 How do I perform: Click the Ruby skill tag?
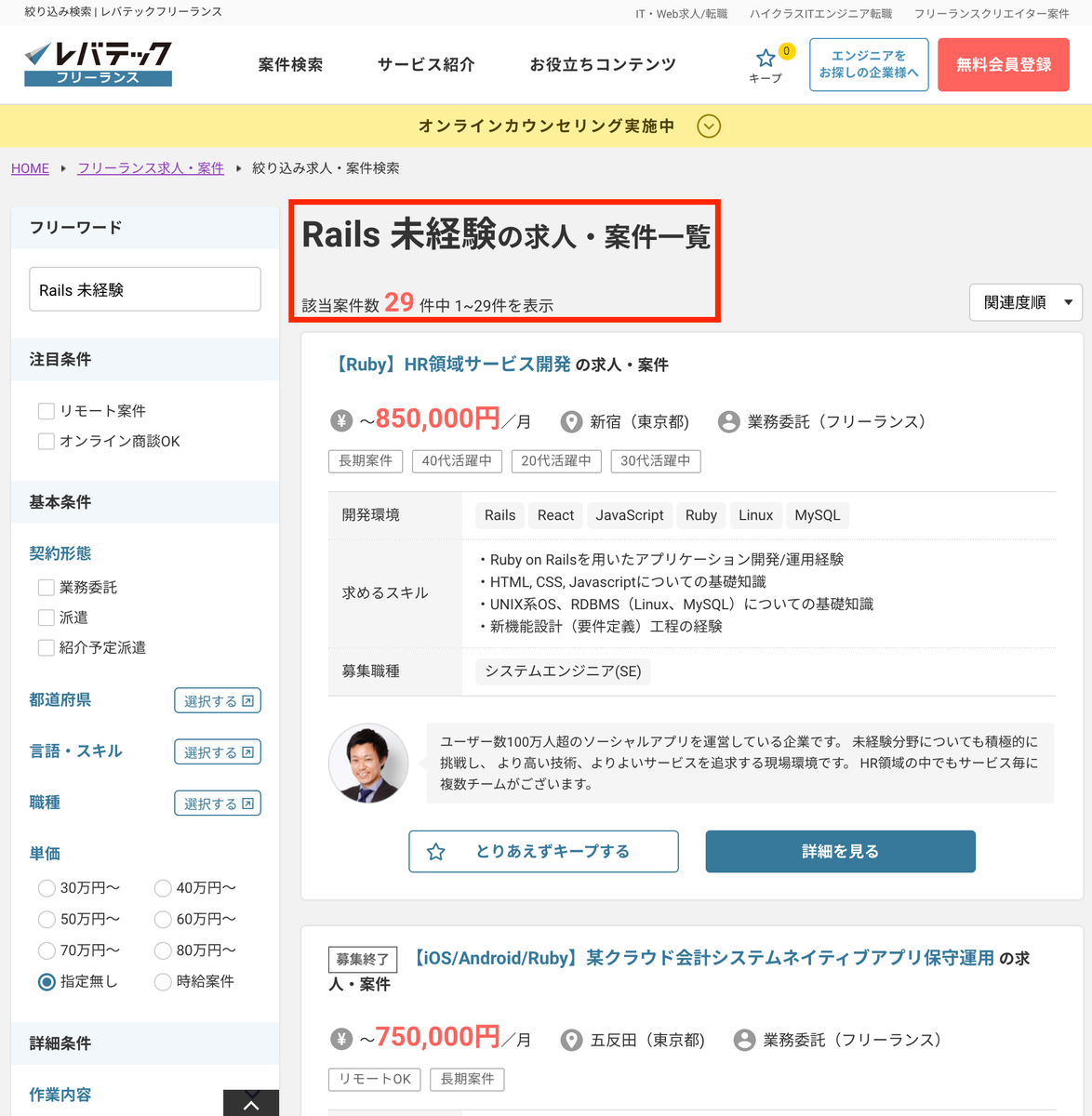point(701,515)
